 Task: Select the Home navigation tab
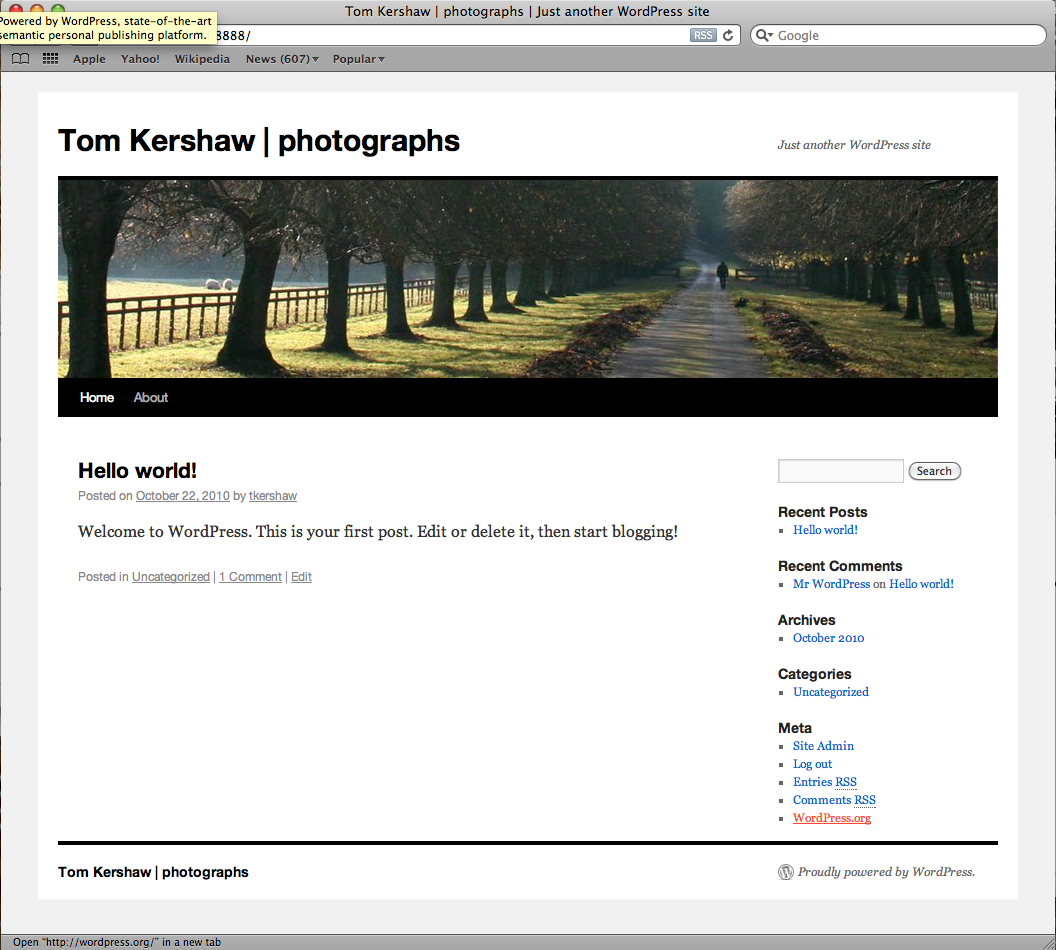point(96,397)
